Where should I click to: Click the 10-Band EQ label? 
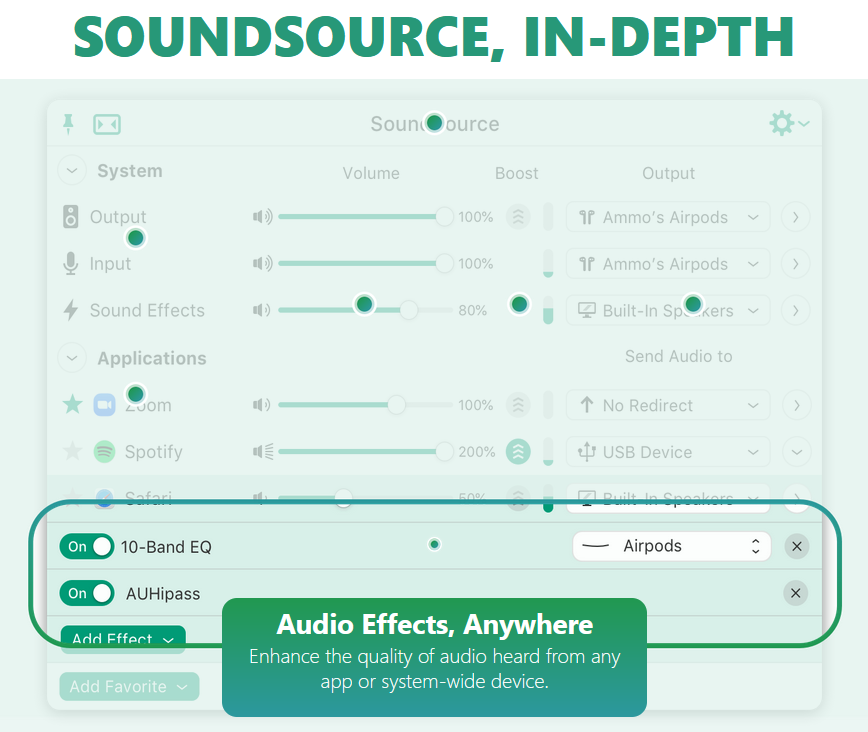(166, 547)
